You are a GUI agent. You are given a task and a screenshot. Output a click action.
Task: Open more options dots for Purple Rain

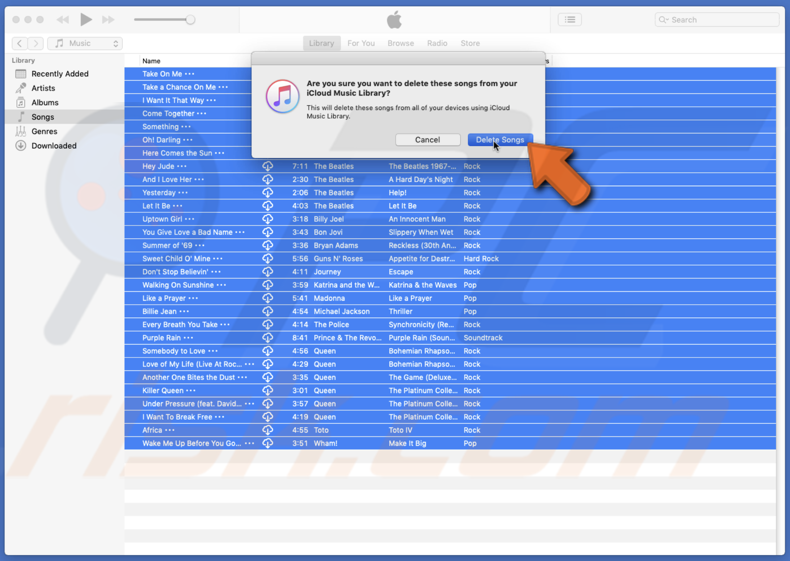(x=188, y=338)
